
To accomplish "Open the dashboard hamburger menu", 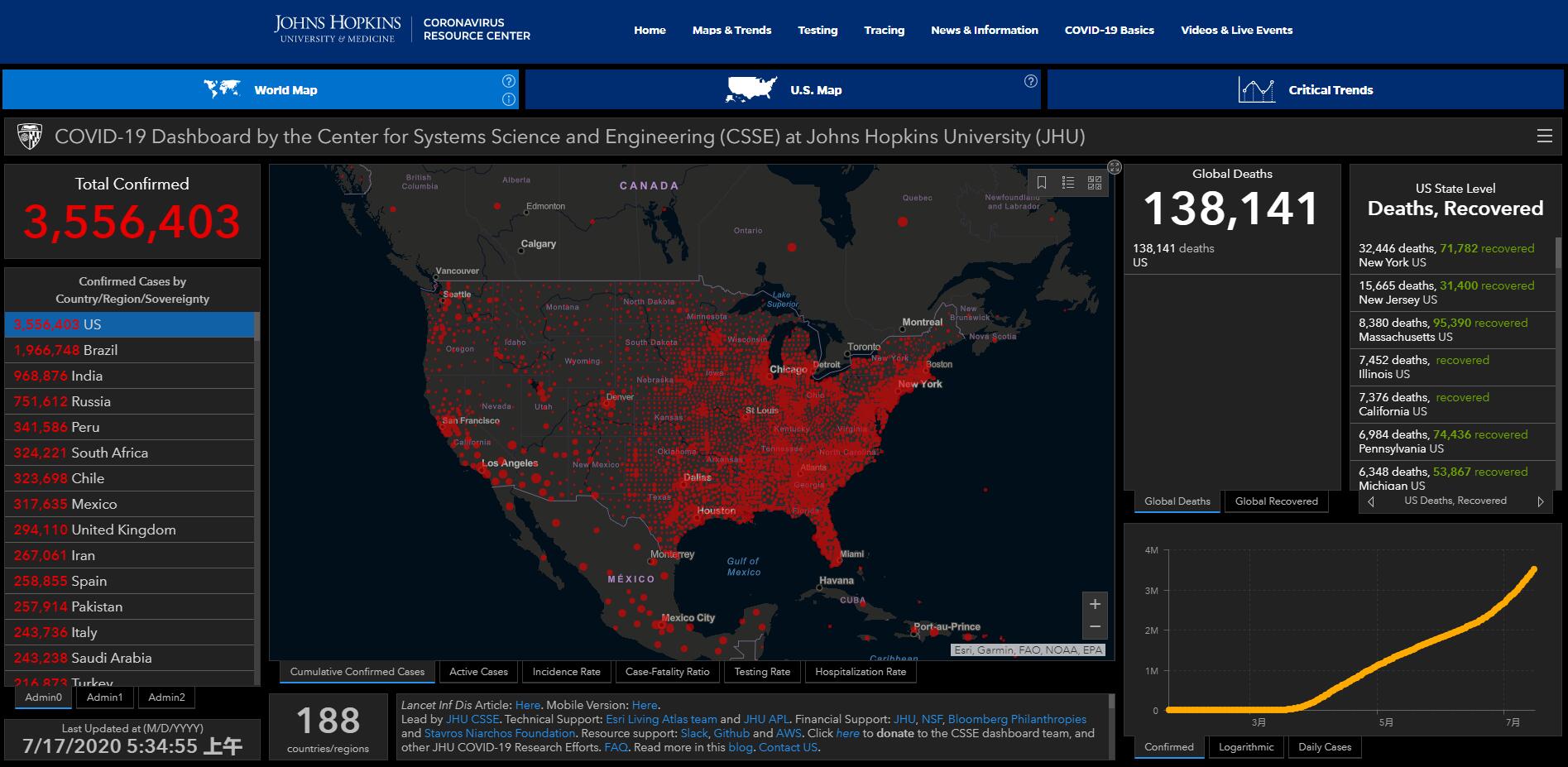I will click(x=1544, y=137).
